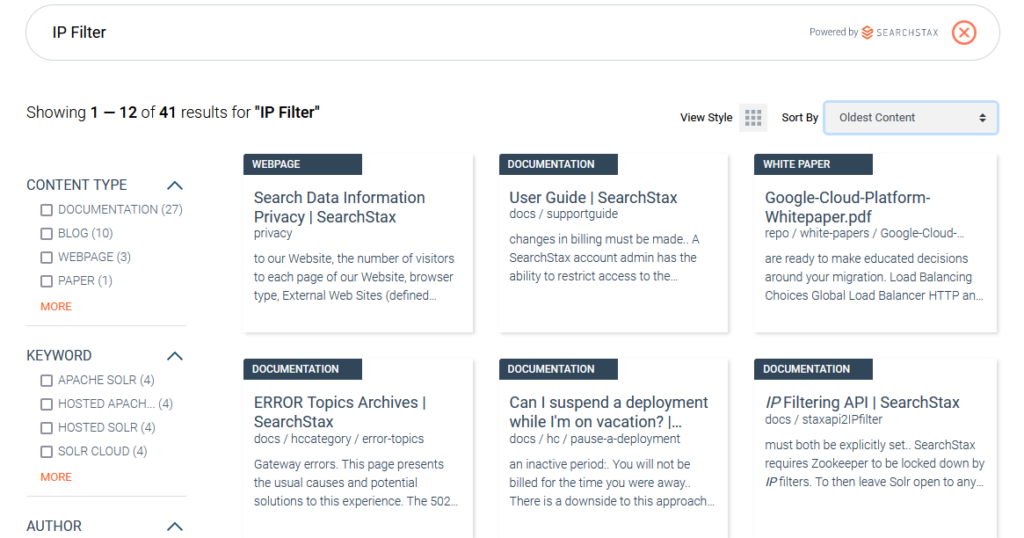Select the Solr Cloud keyword checkbox
This screenshot has height=538, width=1024.
point(46,451)
